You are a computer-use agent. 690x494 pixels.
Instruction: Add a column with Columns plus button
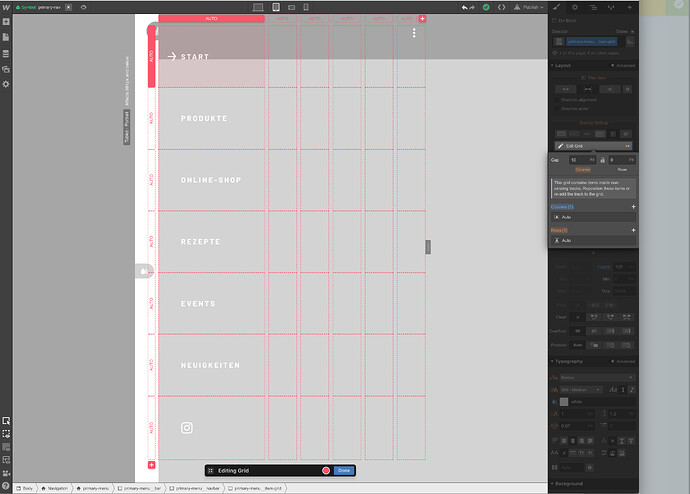(x=633, y=207)
